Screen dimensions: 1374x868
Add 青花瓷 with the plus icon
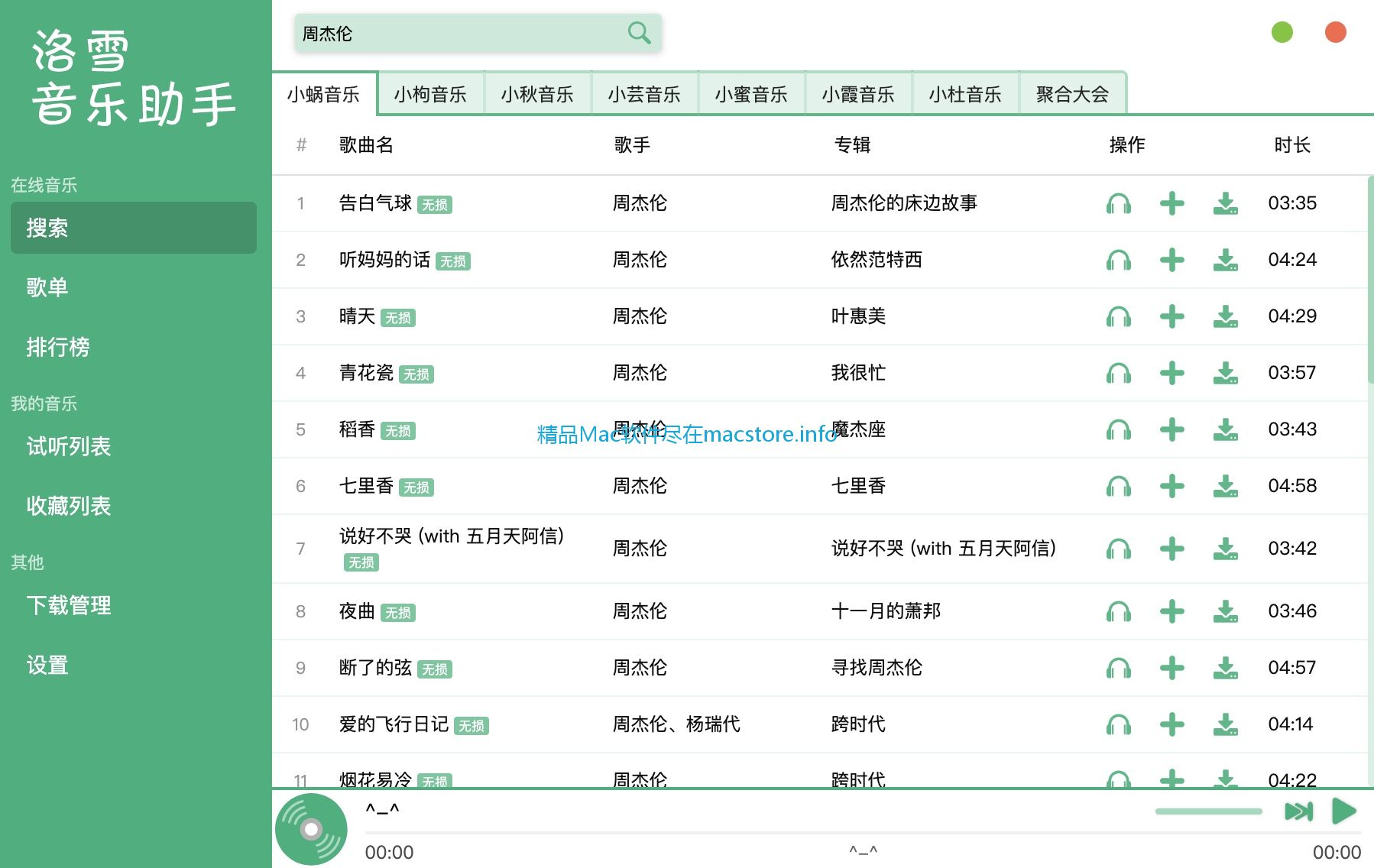coord(1171,373)
